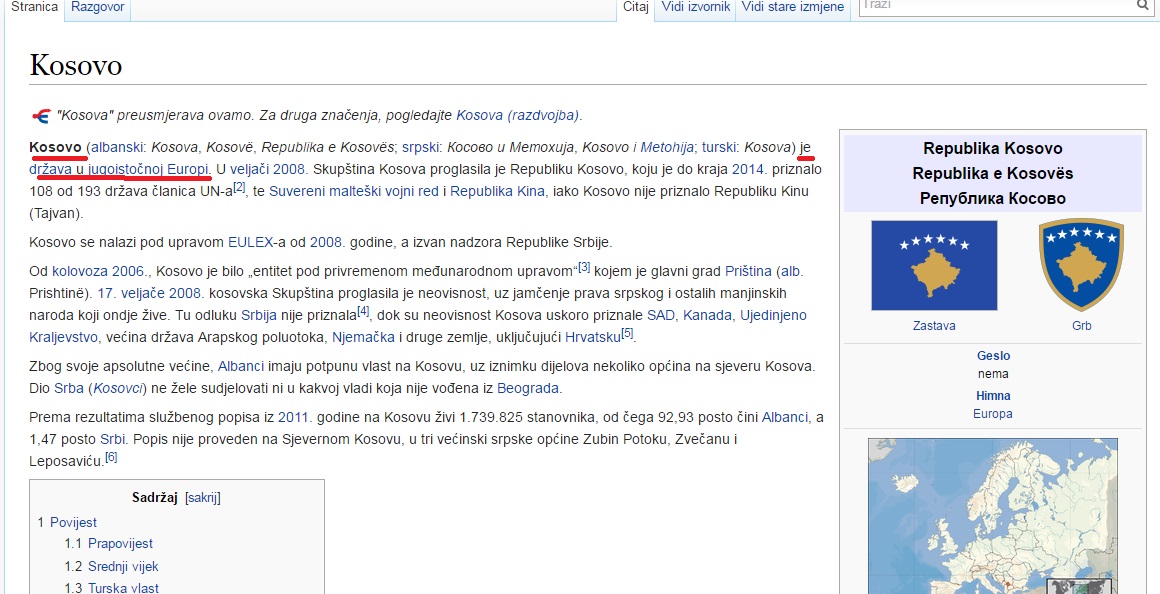Follow the Geslo infobox link
The image size is (1160, 594).
(993, 356)
